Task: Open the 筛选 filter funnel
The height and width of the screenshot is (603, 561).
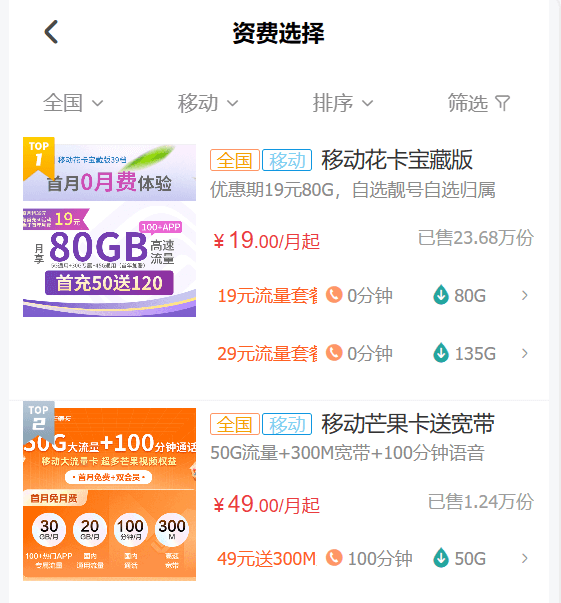Action: 479,103
